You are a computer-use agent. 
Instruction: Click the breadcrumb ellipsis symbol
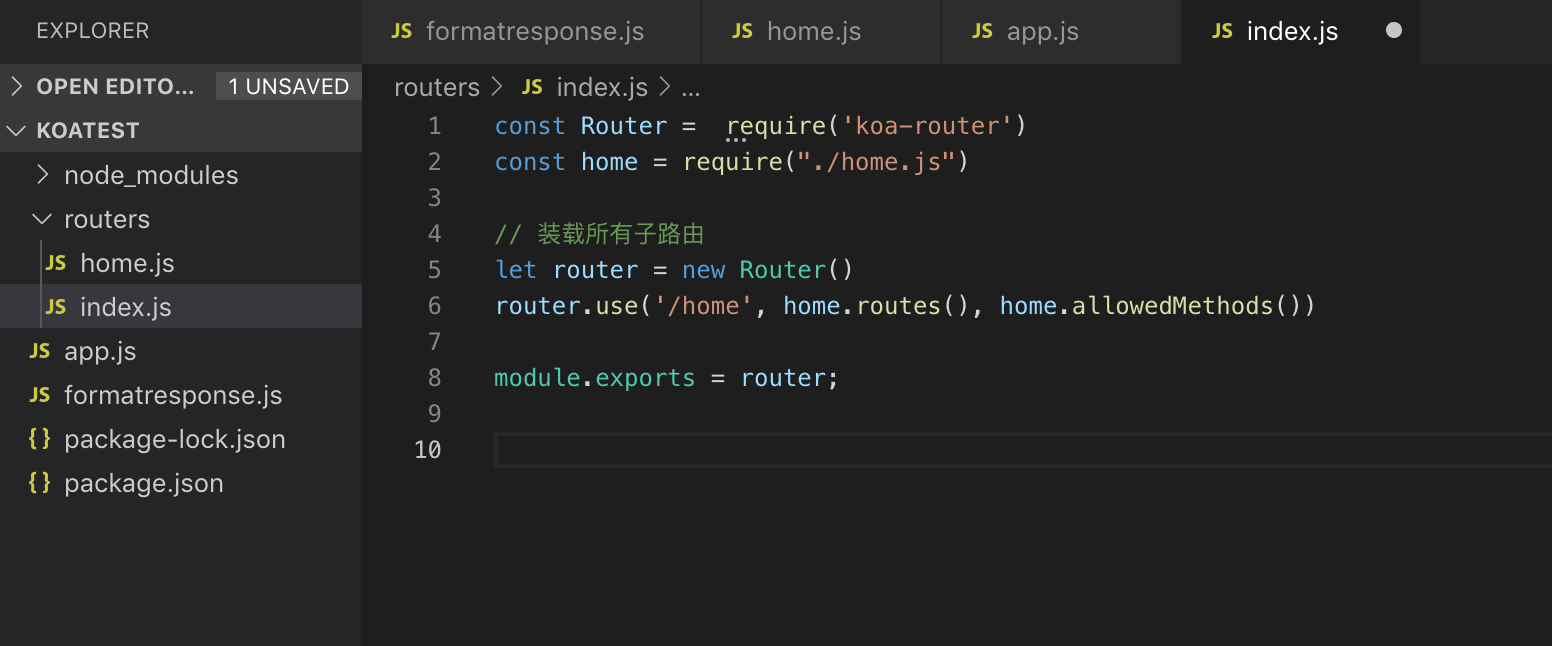pos(690,87)
